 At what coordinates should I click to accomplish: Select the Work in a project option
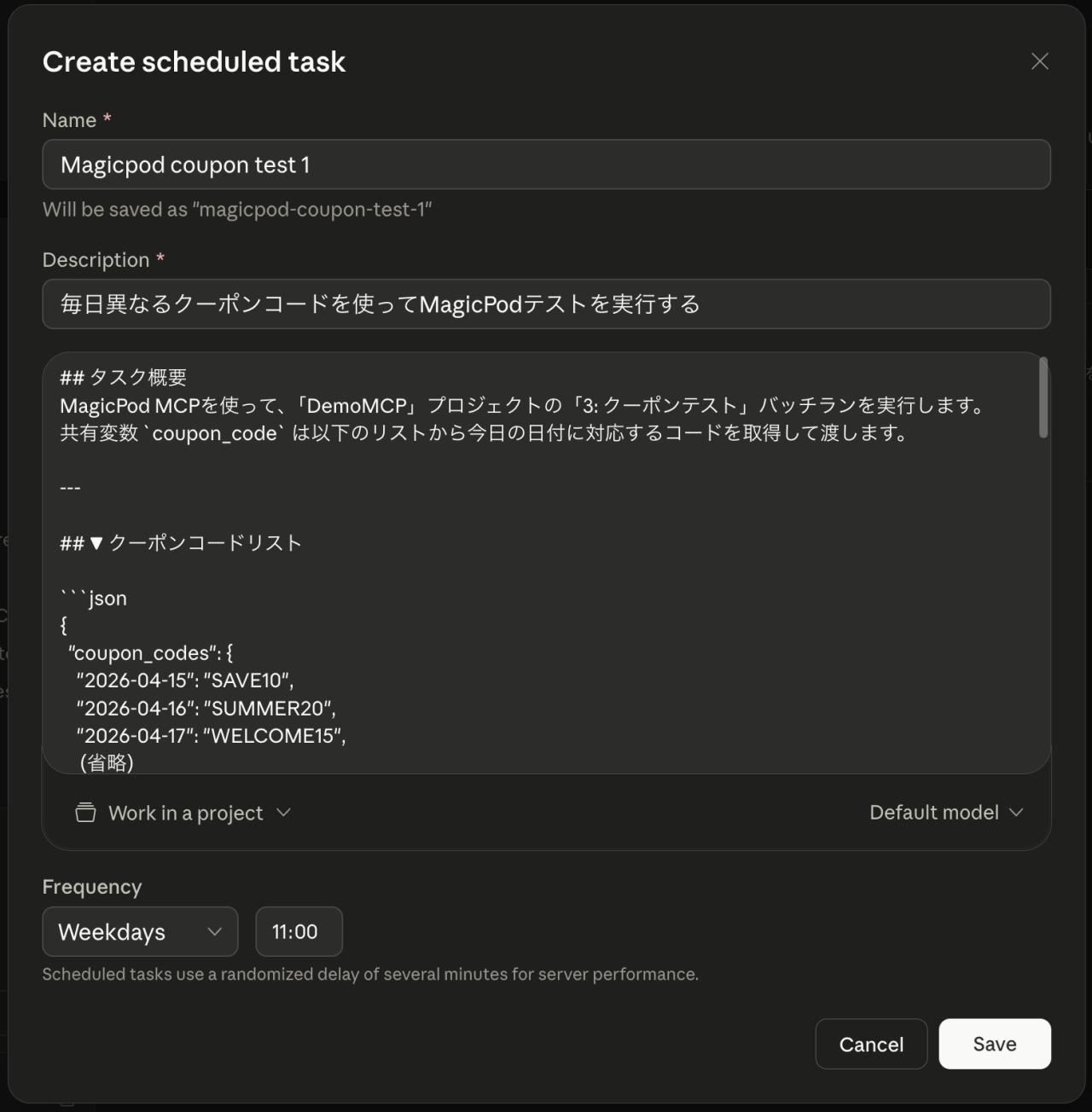coord(184,813)
